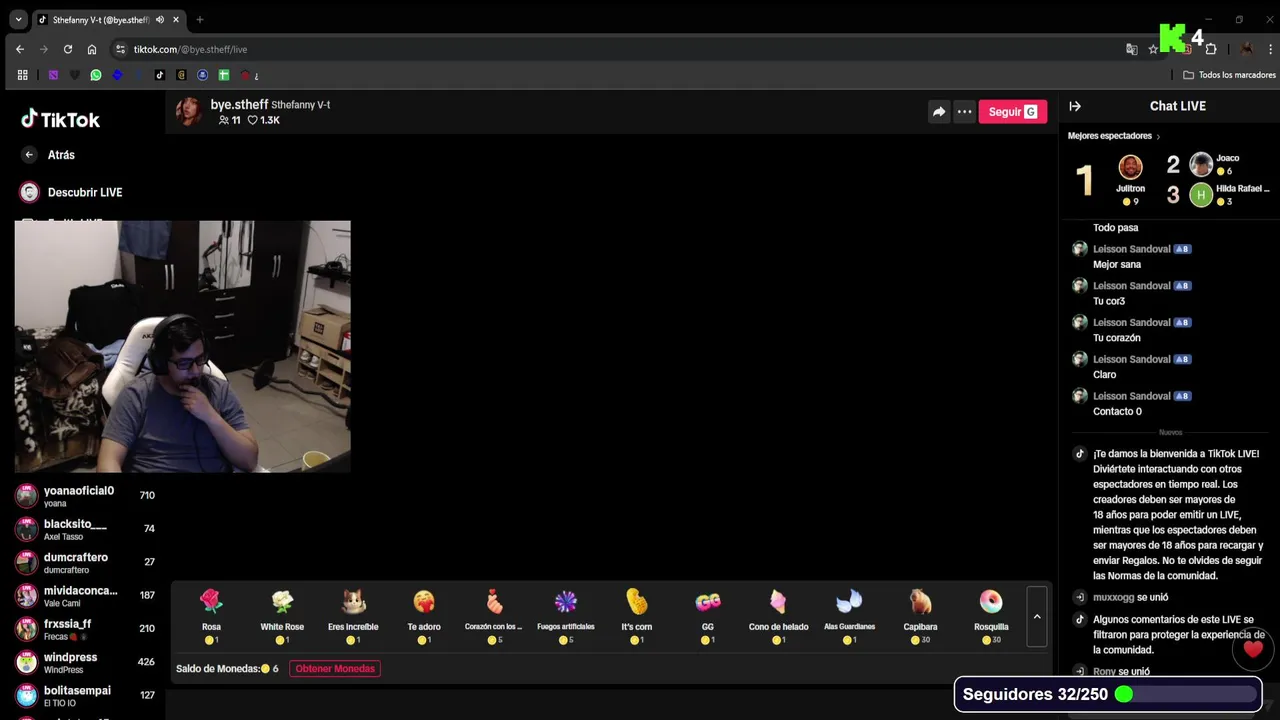This screenshot has width=1280, height=720.
Task: Send the Rosa gift
Action: (211, 616)
